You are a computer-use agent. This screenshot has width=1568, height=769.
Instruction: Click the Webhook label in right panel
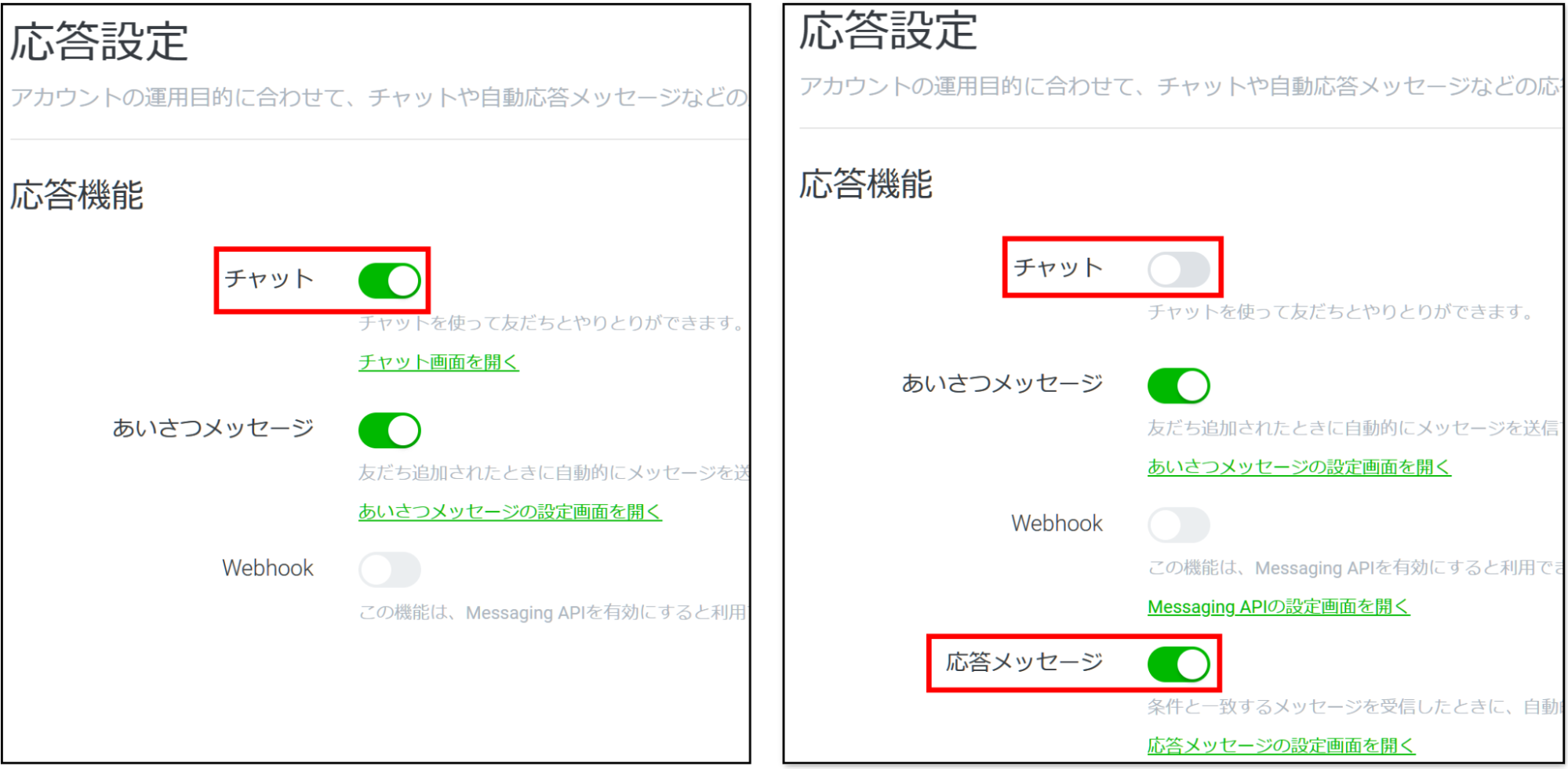click(x=1057, y=524)
